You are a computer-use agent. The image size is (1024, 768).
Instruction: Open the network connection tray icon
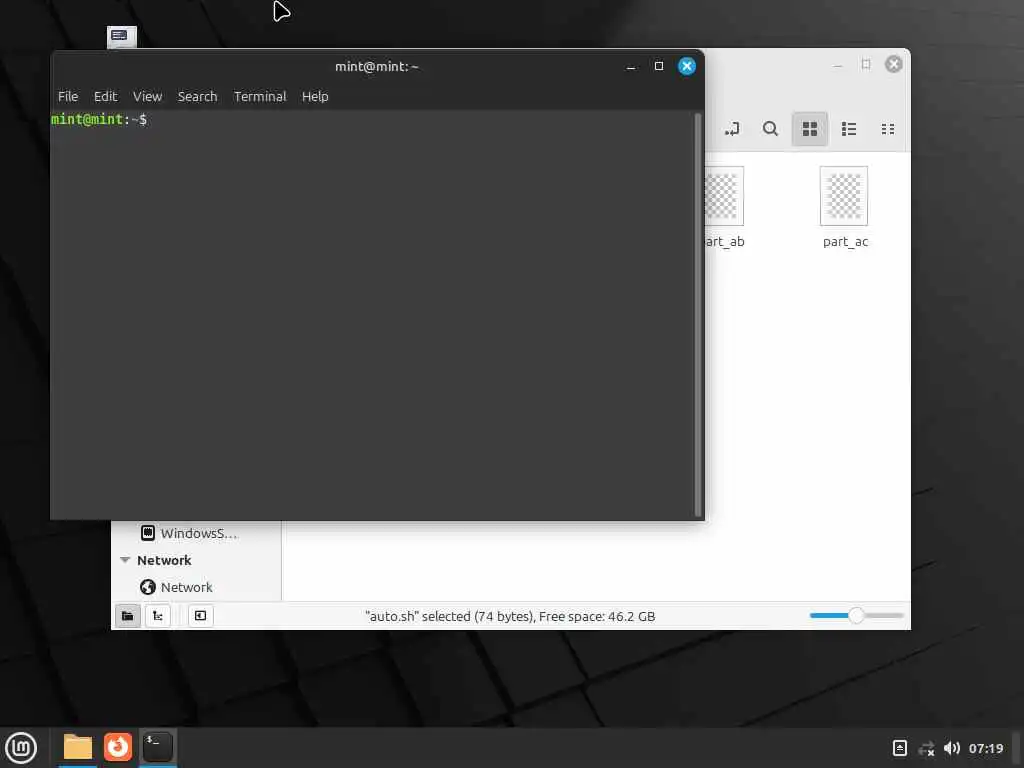926,748
